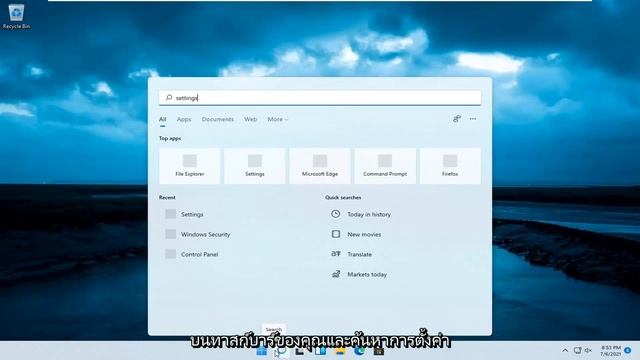This screenshot has width=640, height=360.
Task: Click the Today in history clock icon
Action: (x=336, y=214)
